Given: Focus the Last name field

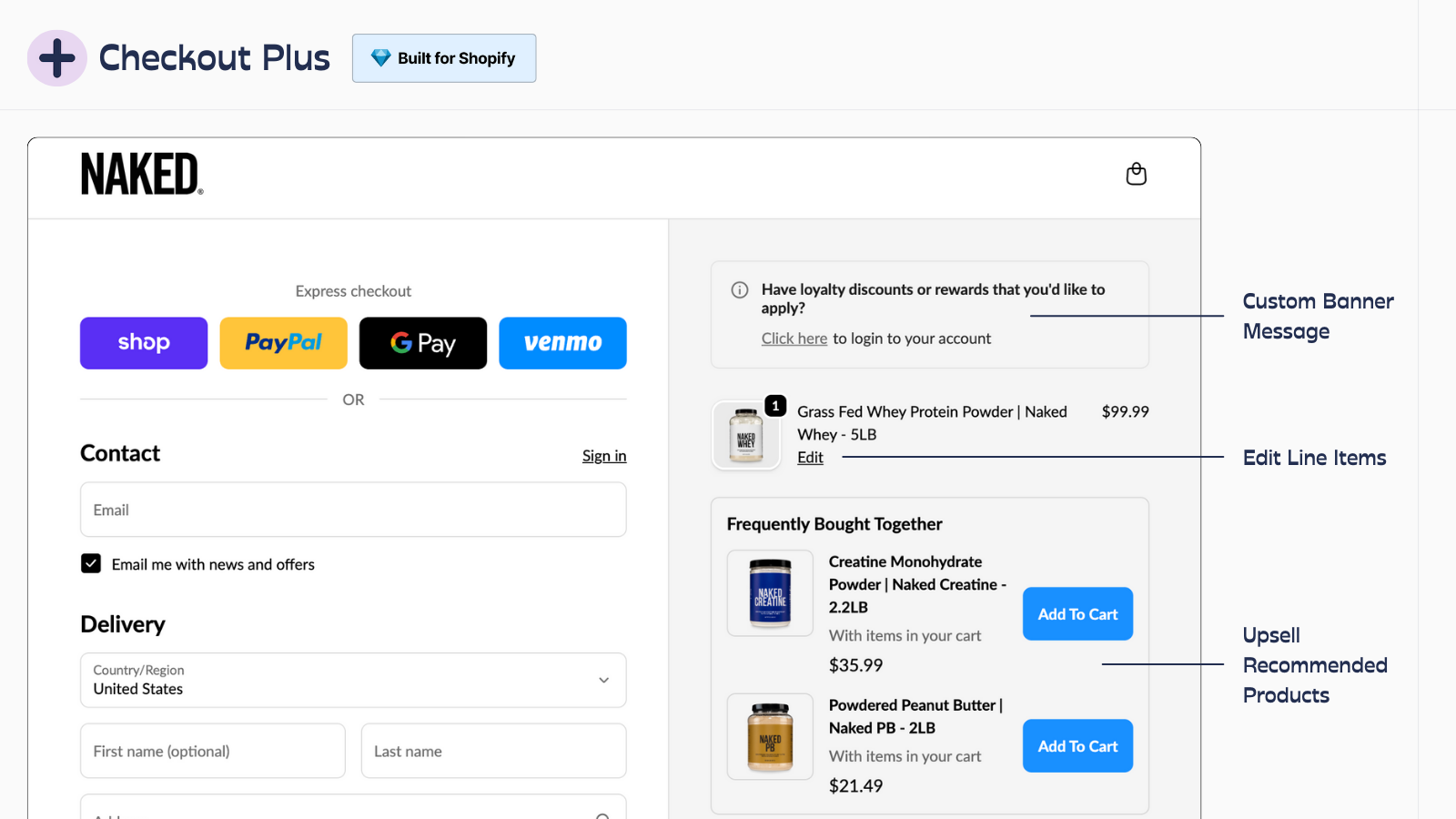Looking at the screenshot, I should 494,751.
